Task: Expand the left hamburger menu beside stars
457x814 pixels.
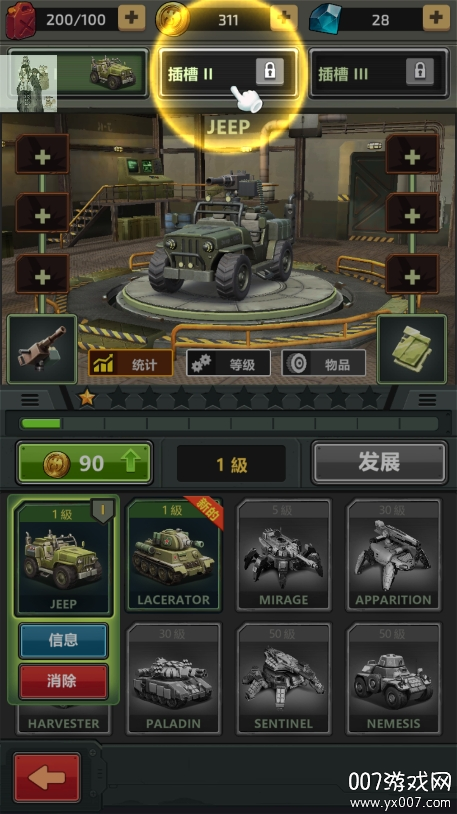Action: (x=30, y=399)
